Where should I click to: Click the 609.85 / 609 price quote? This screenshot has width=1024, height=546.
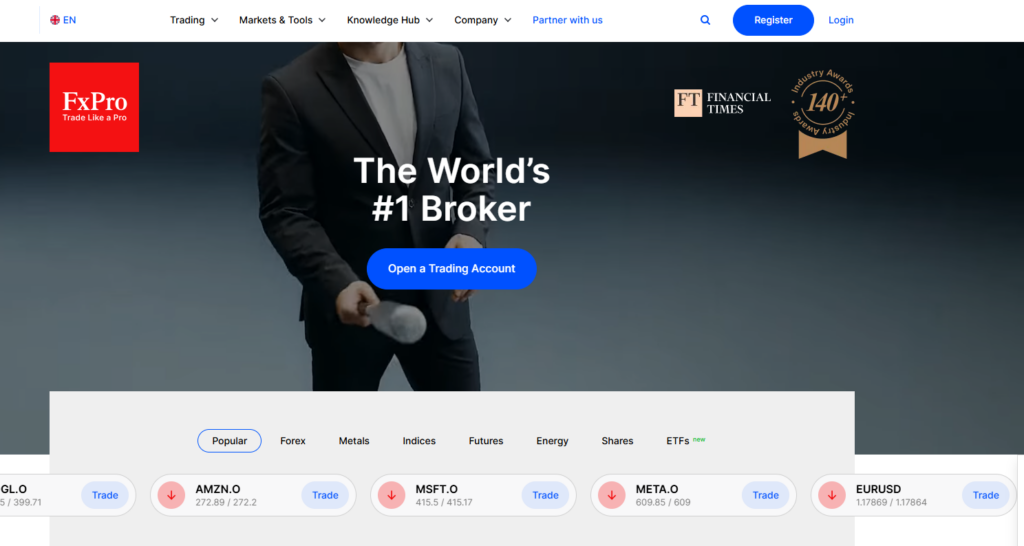coord(663,502)
